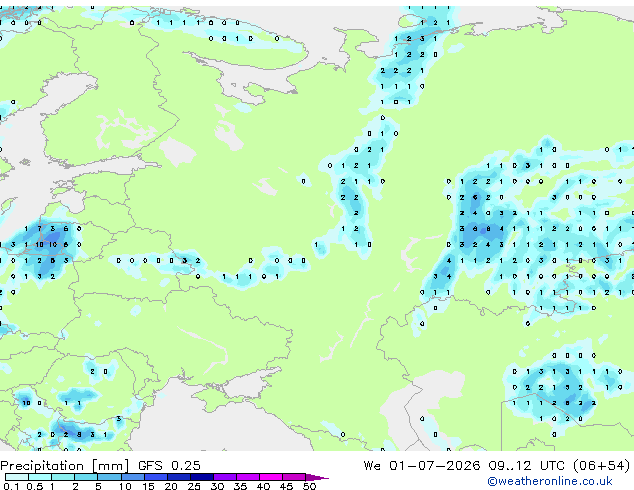The image size is (634, 490).
Task: Select the 2–5 mm legend swatch
Action: tap(86, 477)
